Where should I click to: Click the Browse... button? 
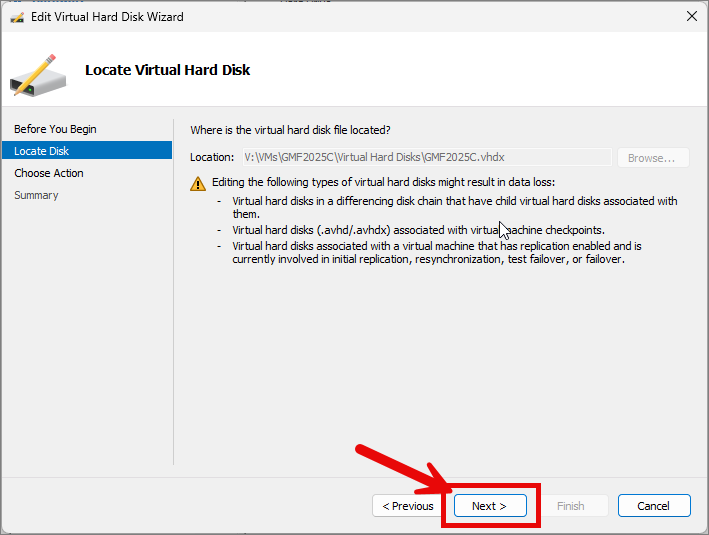tap(653, 158)
